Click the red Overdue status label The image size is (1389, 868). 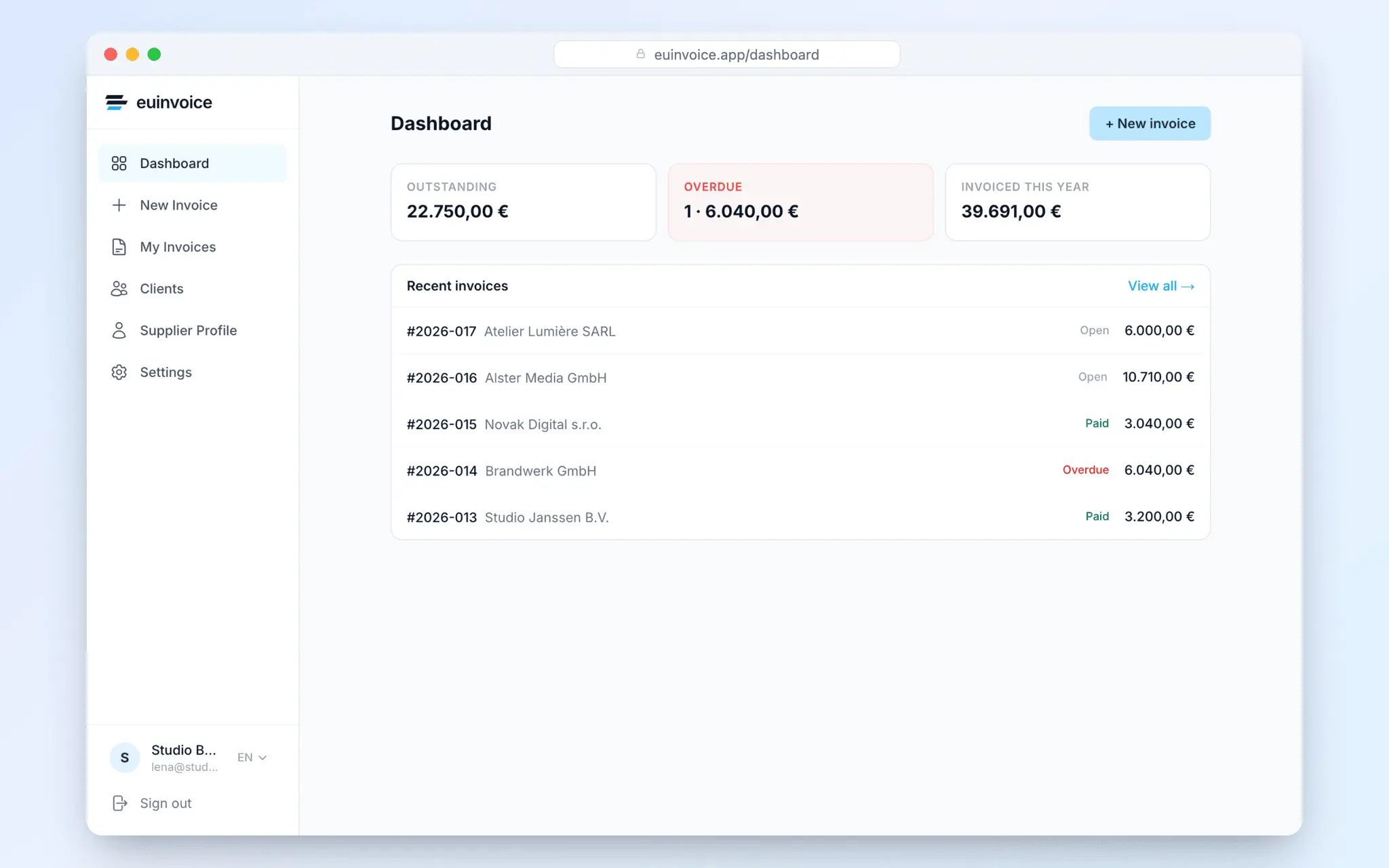1086,470
